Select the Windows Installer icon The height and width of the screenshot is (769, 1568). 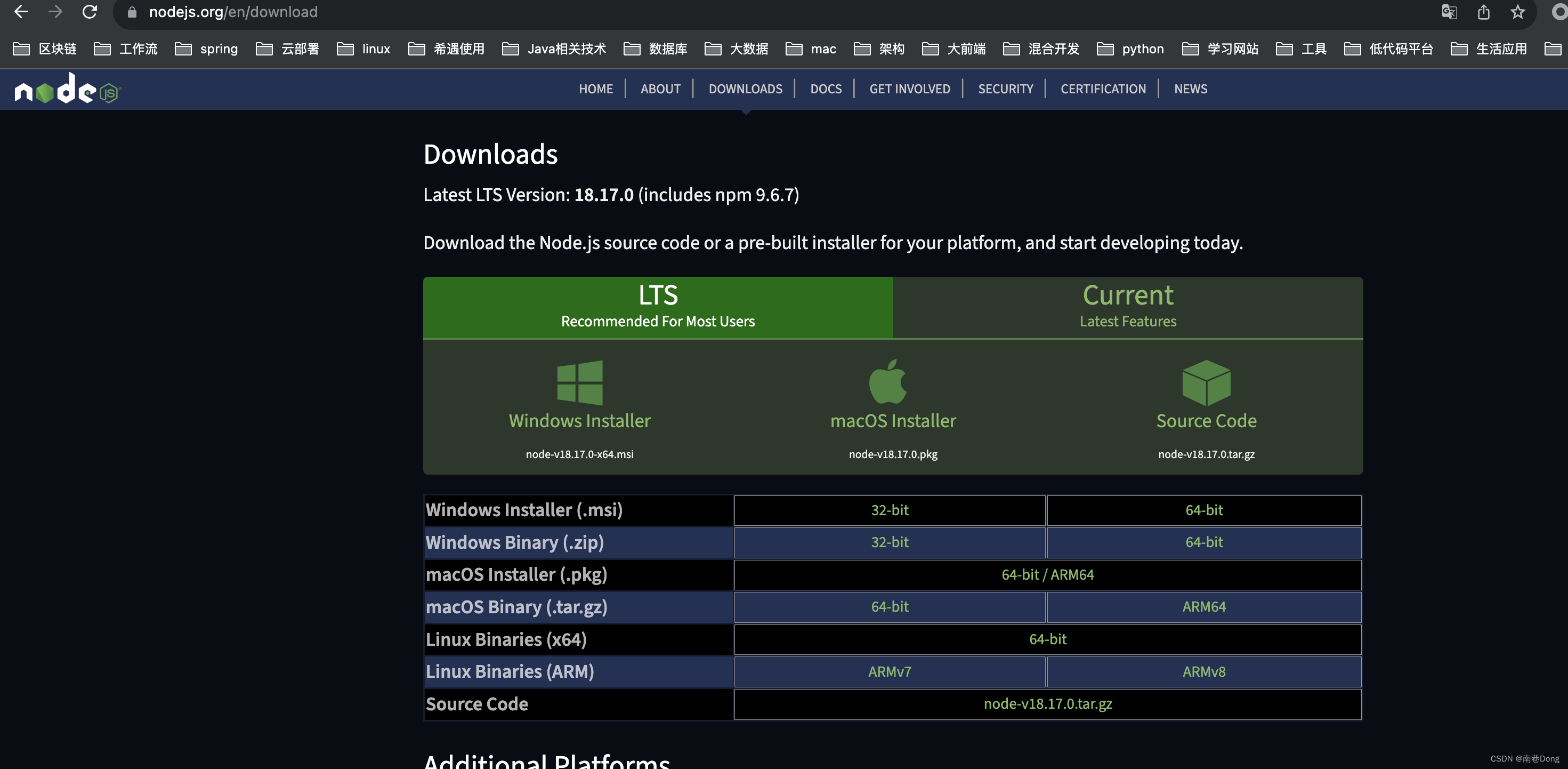click(579, 383)
